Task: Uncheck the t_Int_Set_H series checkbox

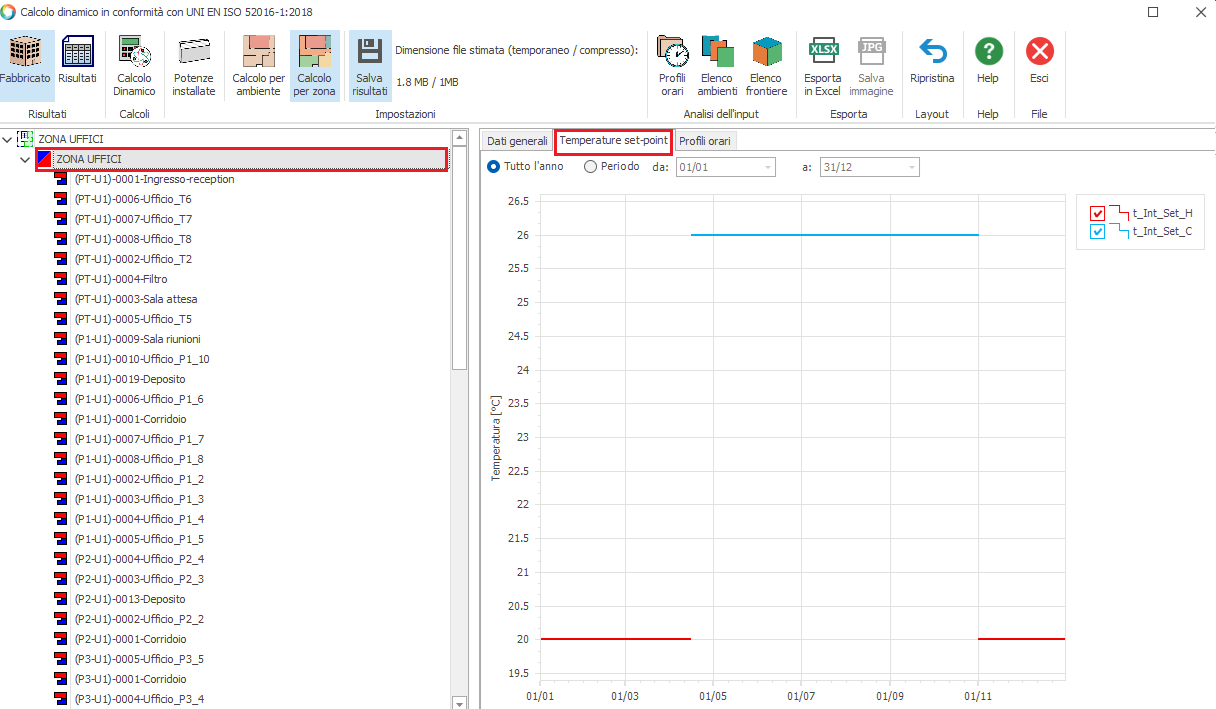Action: click(x=1097, y=213)
